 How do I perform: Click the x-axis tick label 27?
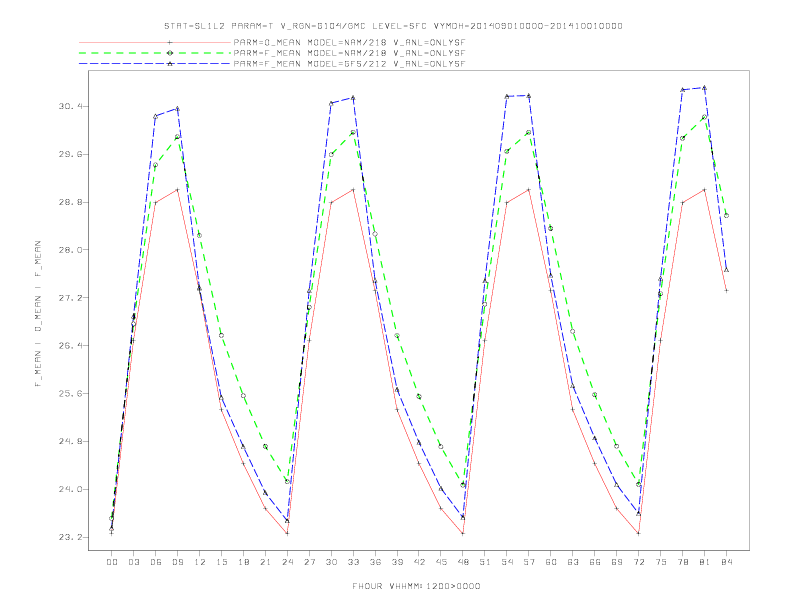tap(309, 562)
